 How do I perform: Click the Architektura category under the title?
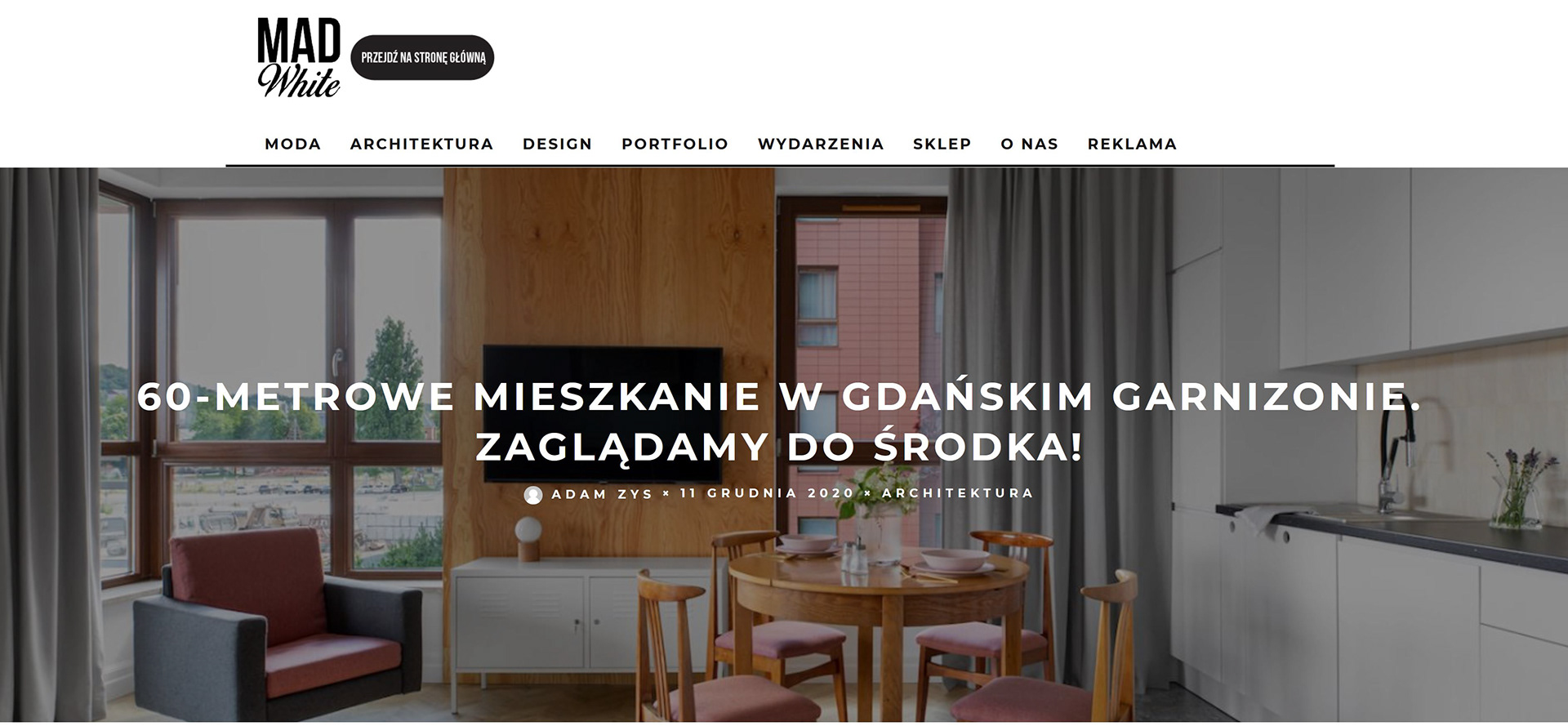tap(958, 493)
